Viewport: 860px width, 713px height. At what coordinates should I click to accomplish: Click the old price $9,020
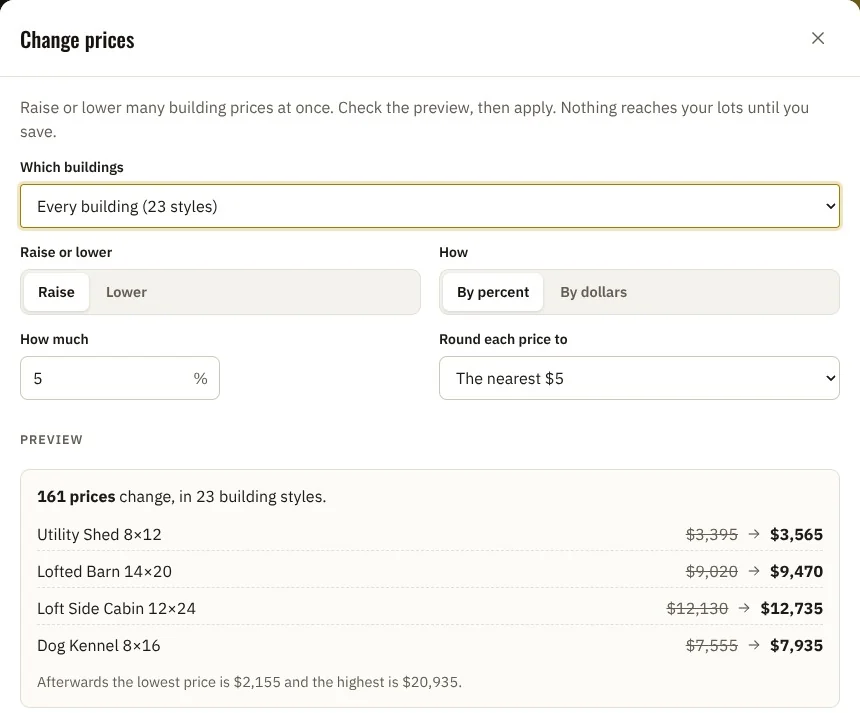point(711,571)
